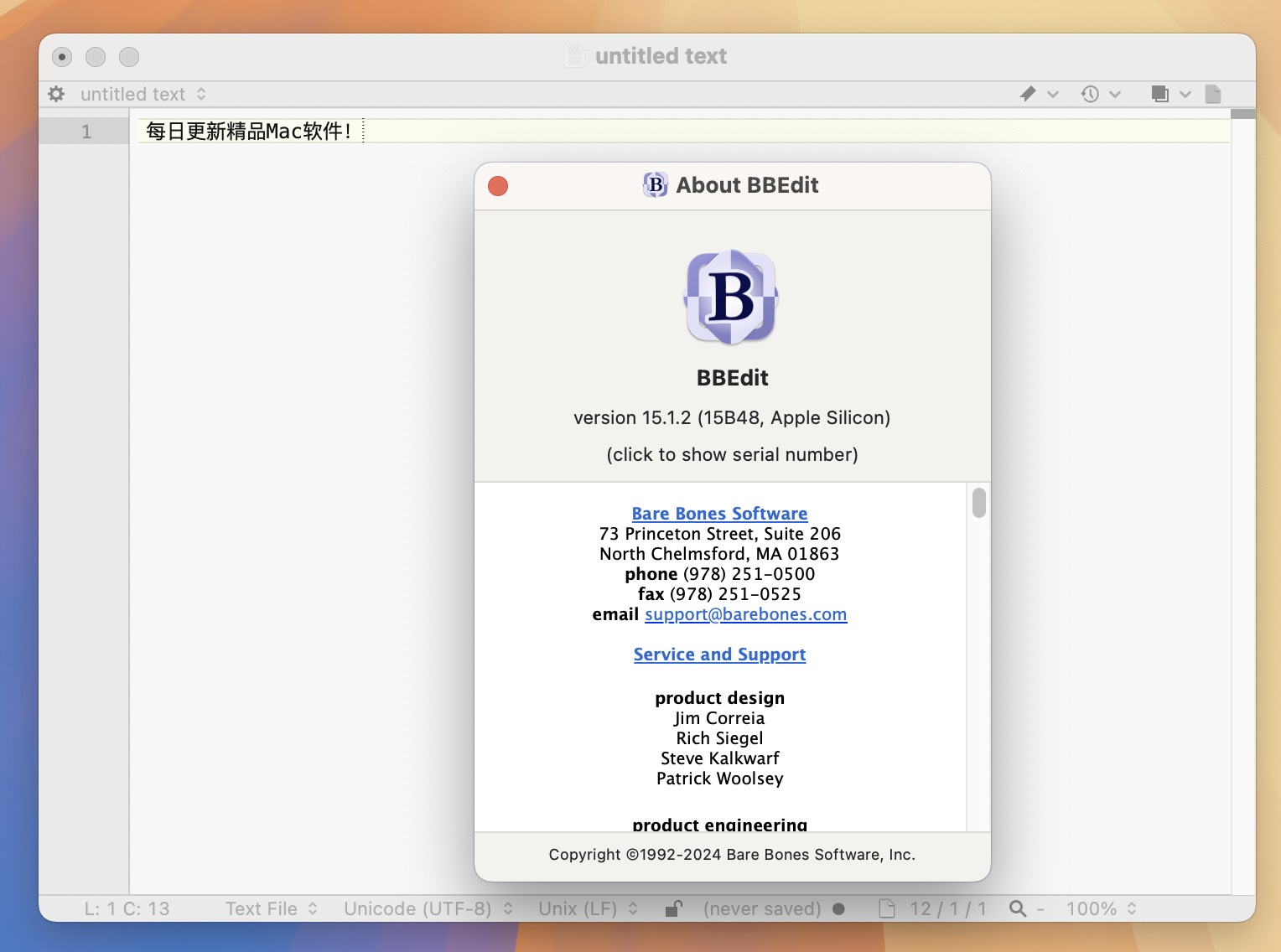Screen dimensions: 1281x952
Task: Expand the counterparts dropdown chevron
Action: (x=1185, y=95)
